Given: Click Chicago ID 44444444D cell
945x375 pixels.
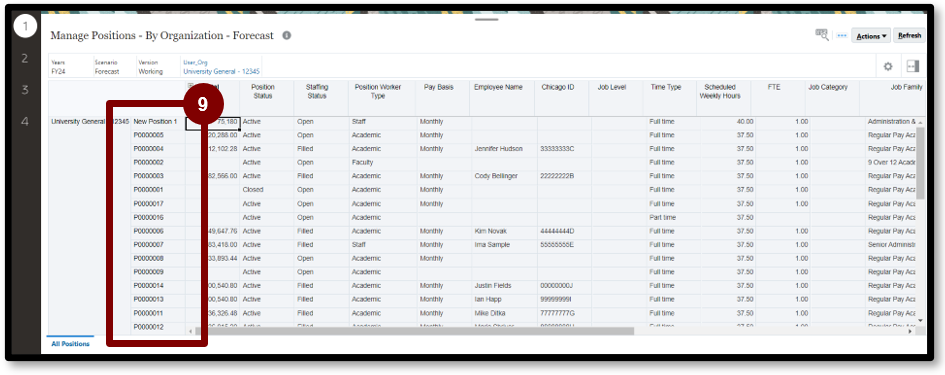Looking at the screenshot, I should tap(557, 232).
